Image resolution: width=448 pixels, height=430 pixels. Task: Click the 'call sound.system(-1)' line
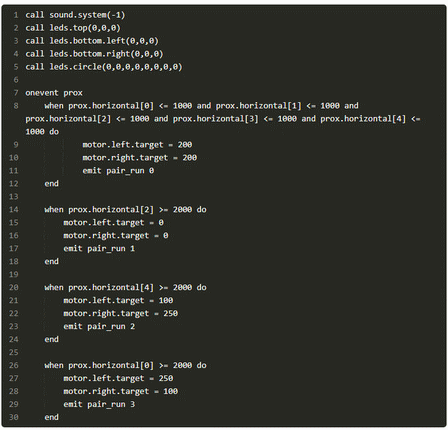coord(75,15)
